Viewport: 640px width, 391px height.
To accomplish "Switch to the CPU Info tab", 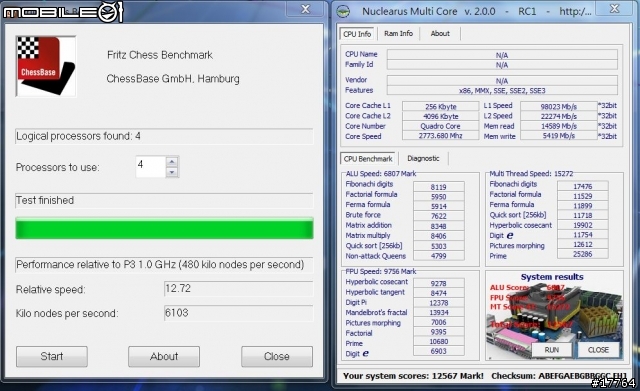I will tap(357, 34).
